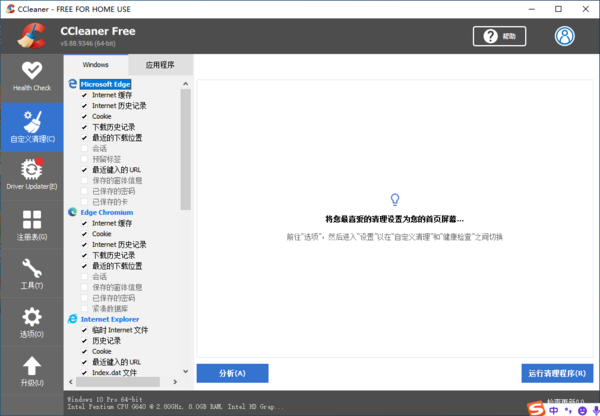Open the Registry (注册表) grid icon
The image size is (600, 416).
click(x=32, y=220)
